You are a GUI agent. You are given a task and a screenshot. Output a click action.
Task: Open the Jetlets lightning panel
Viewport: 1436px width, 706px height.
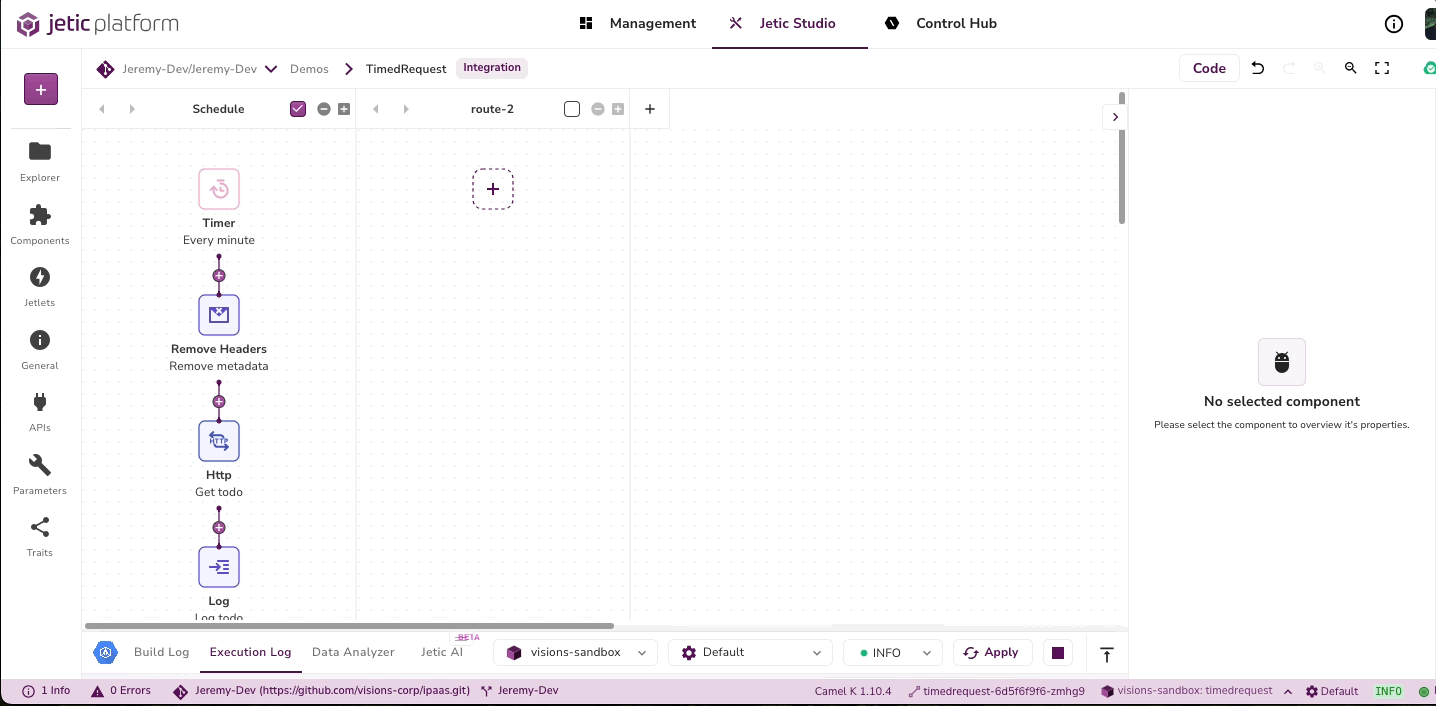40,287
